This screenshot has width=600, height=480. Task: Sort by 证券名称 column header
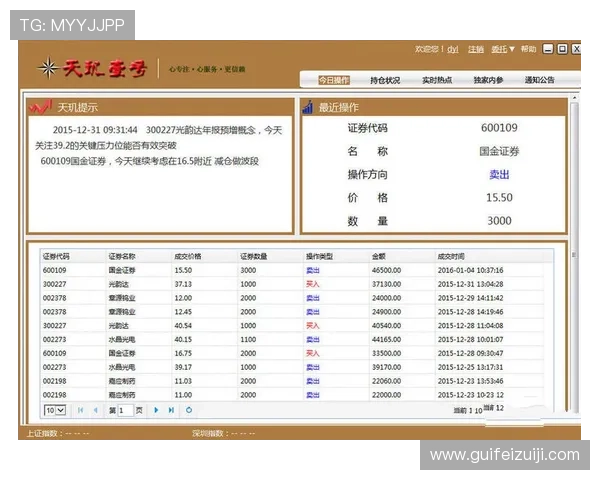[x=122, y=256]
